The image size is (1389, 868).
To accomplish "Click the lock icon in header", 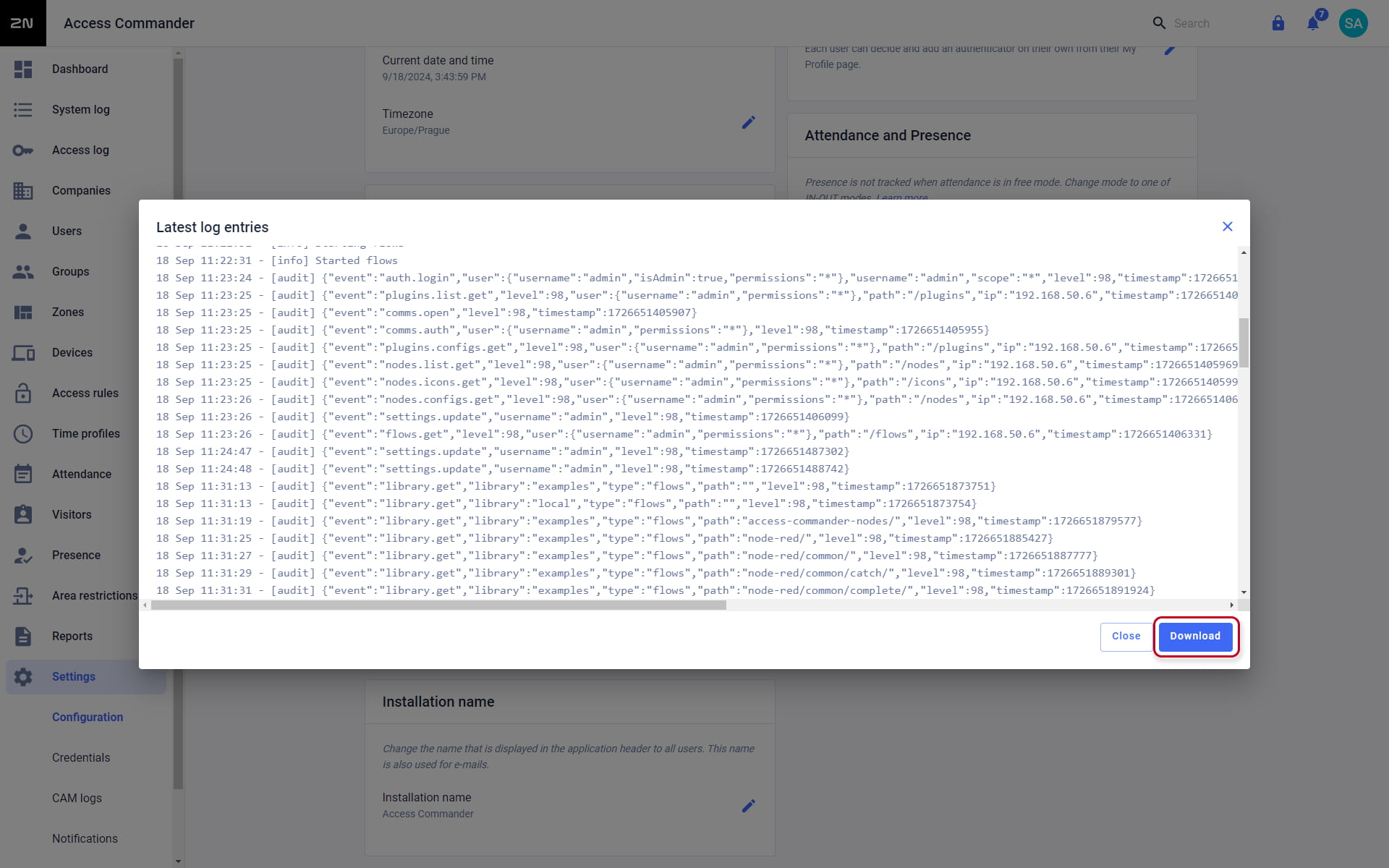I will [1278, 23].
